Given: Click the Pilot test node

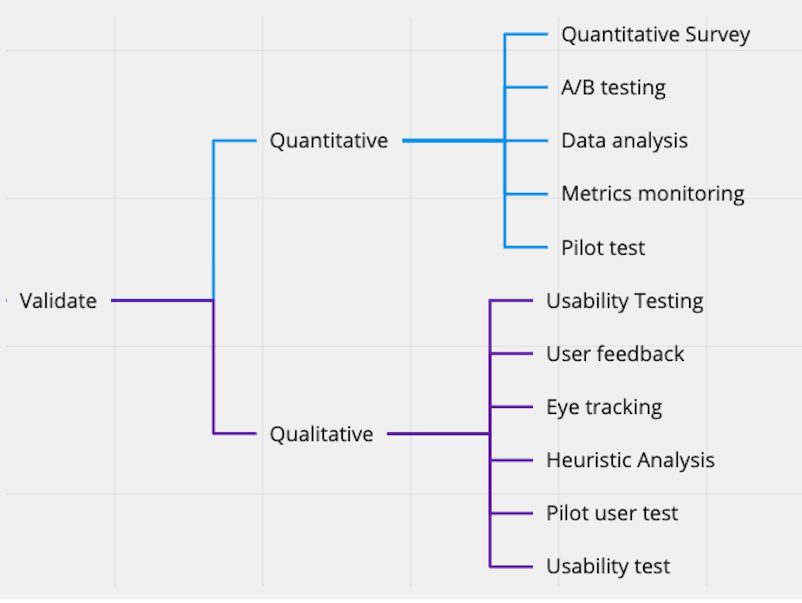Looking at the screenshot, I should click(603, 247).
